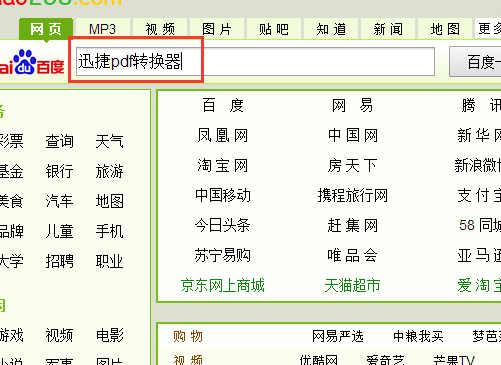Screen dimensions: 501x365
Task: Open the 电影 sidebar link
Action: (109, 335)
